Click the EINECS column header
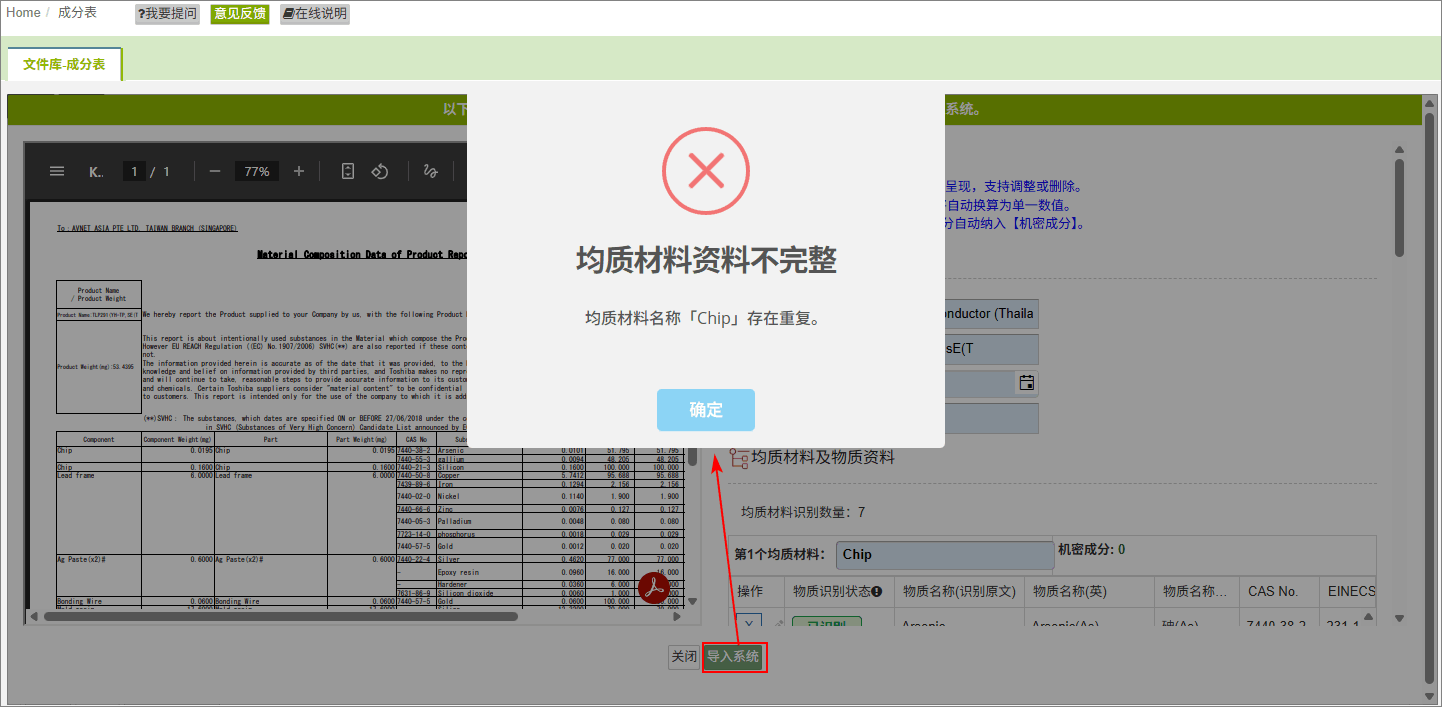 1348,592
